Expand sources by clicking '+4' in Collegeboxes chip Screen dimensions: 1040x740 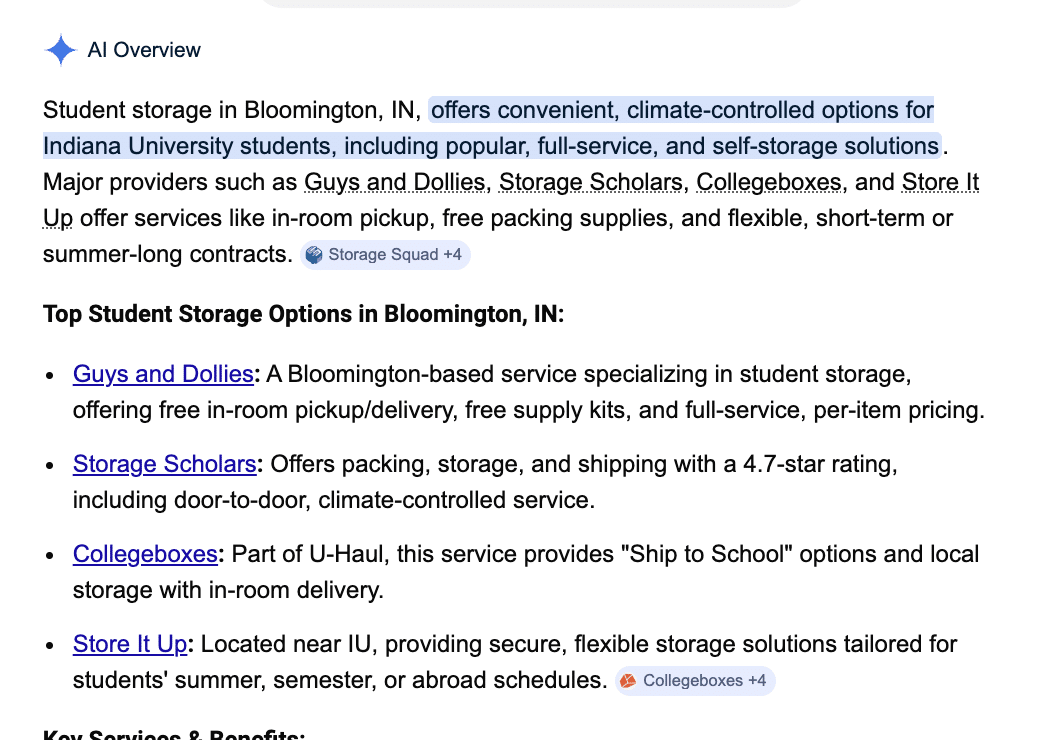pos(756,680)
